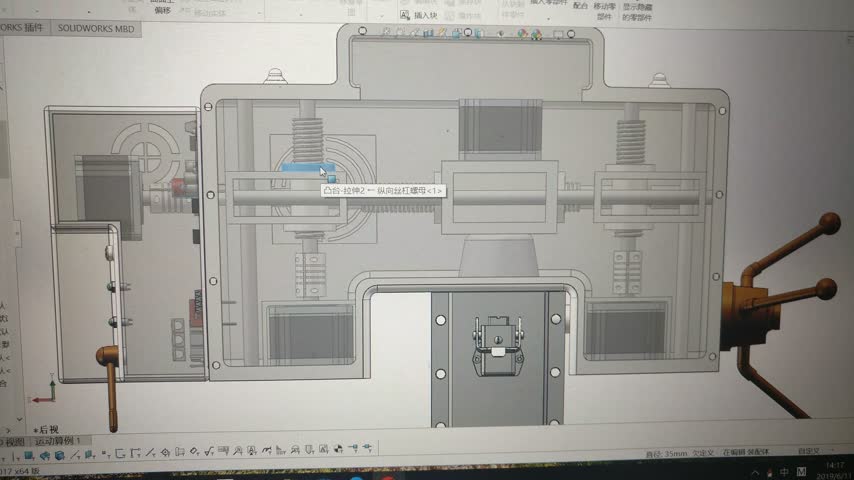
Task: Click the 插入块 (Insert Block) tool
Action: 420,15
